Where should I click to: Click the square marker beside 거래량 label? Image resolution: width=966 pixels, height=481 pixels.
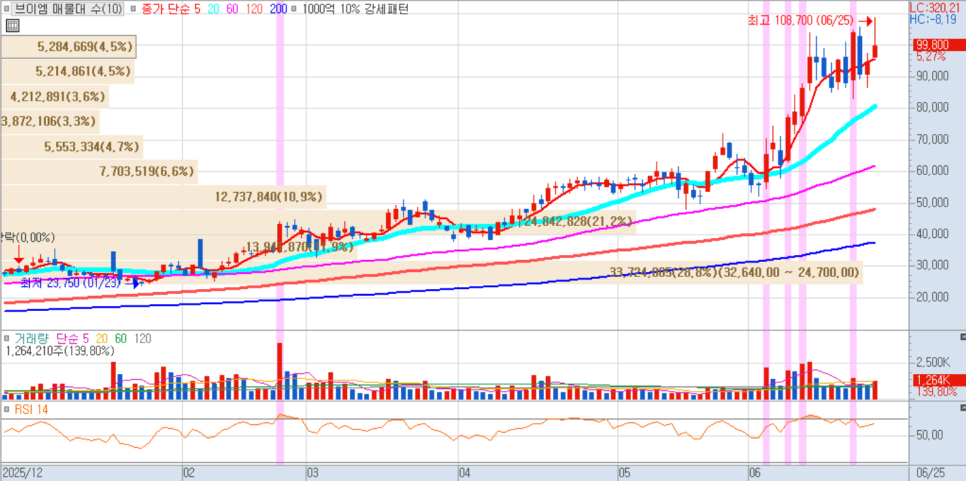click(6, 338)
